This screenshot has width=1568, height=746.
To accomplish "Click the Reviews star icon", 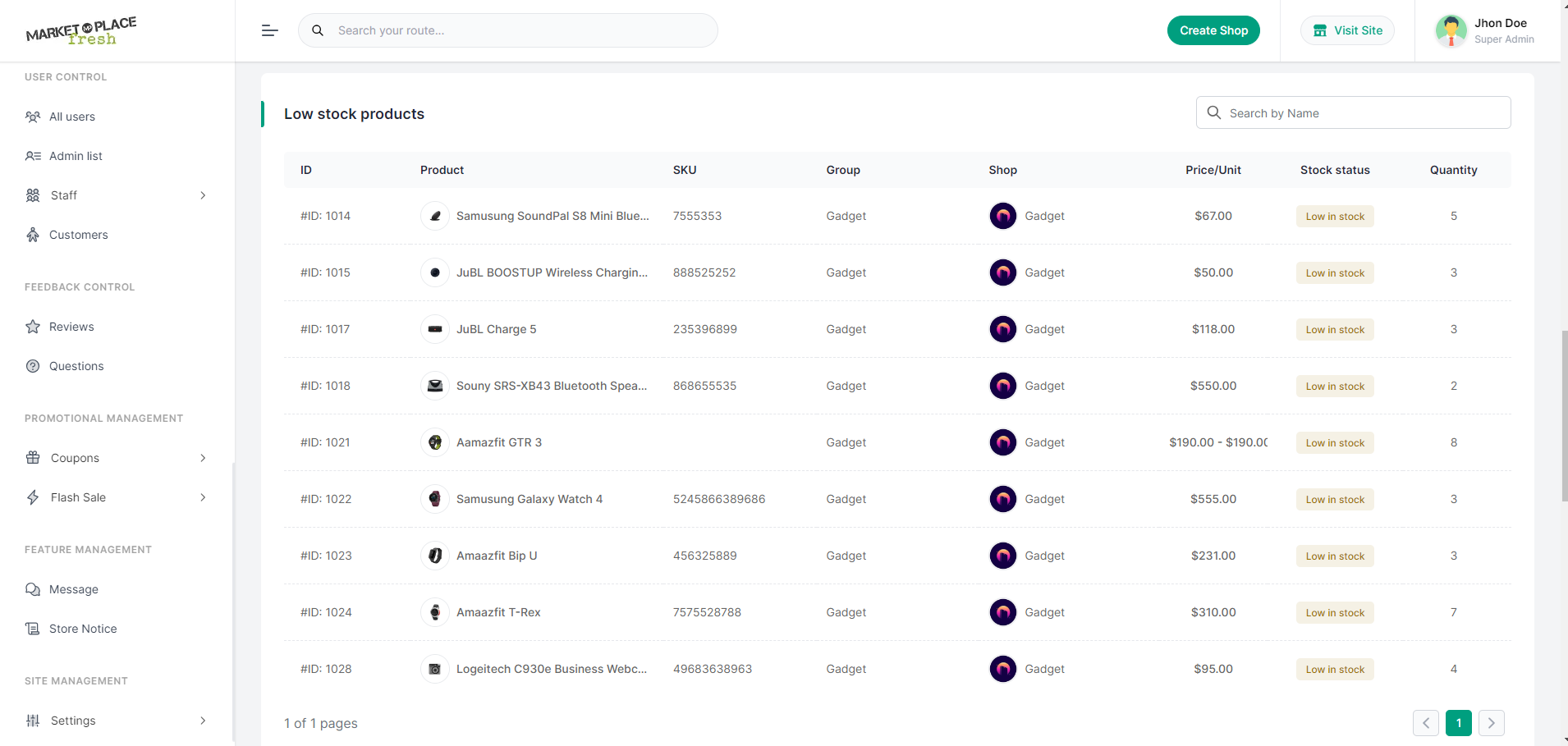I will click(33, 327).
